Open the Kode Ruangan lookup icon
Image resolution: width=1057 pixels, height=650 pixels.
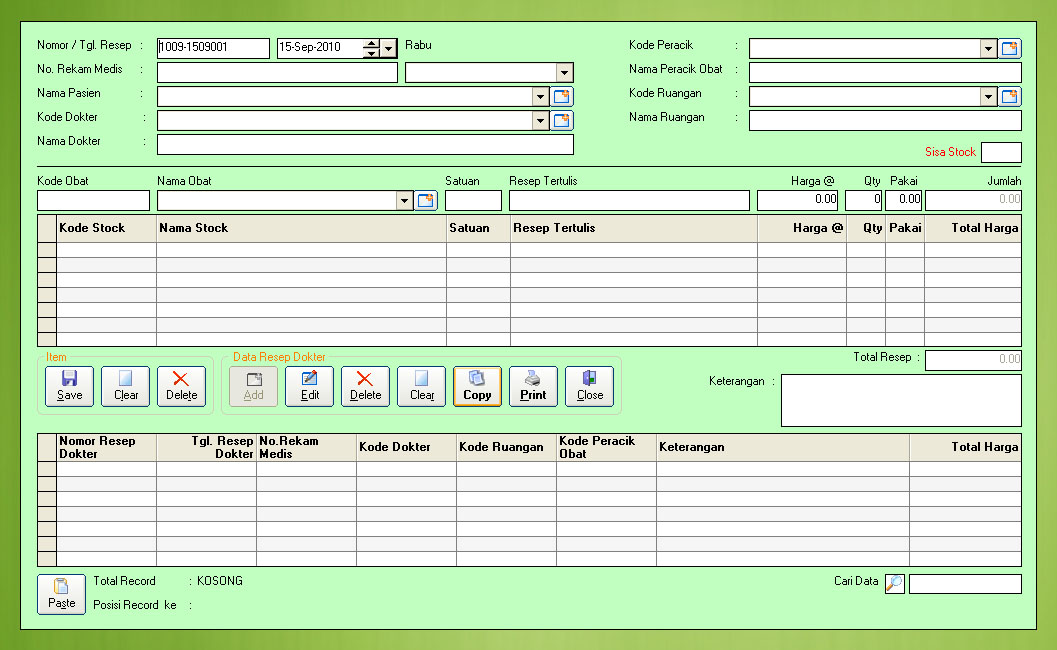pos(1010,97)
